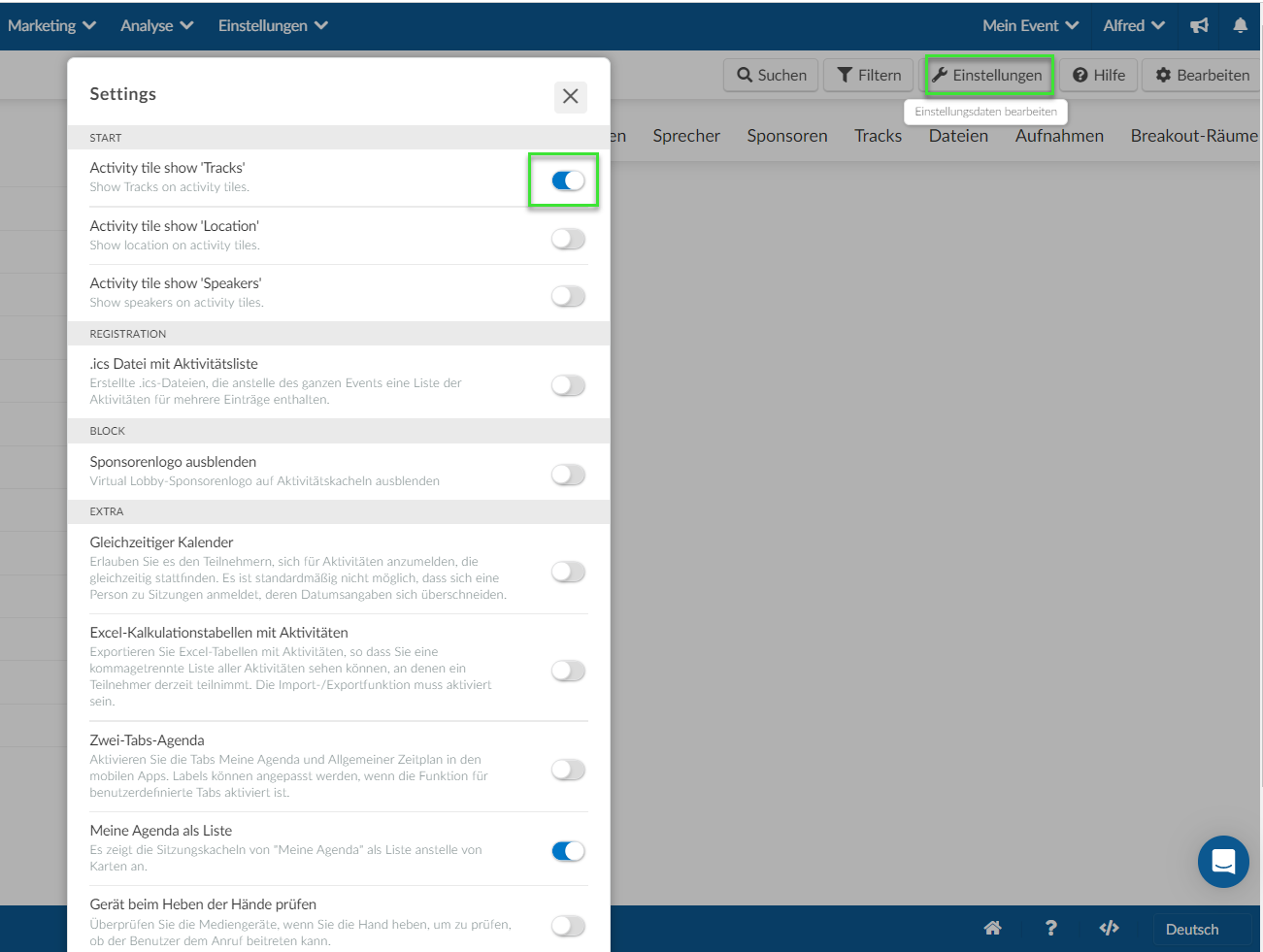1263x952 pixels.
Task: Expand the Analyse menu
Action: [x=156, y=26]
